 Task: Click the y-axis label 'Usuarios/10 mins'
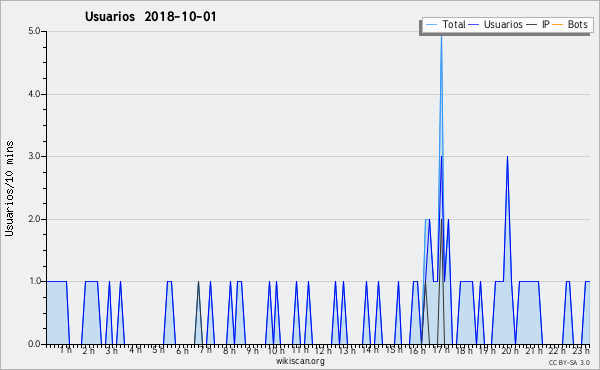point(9,188)
